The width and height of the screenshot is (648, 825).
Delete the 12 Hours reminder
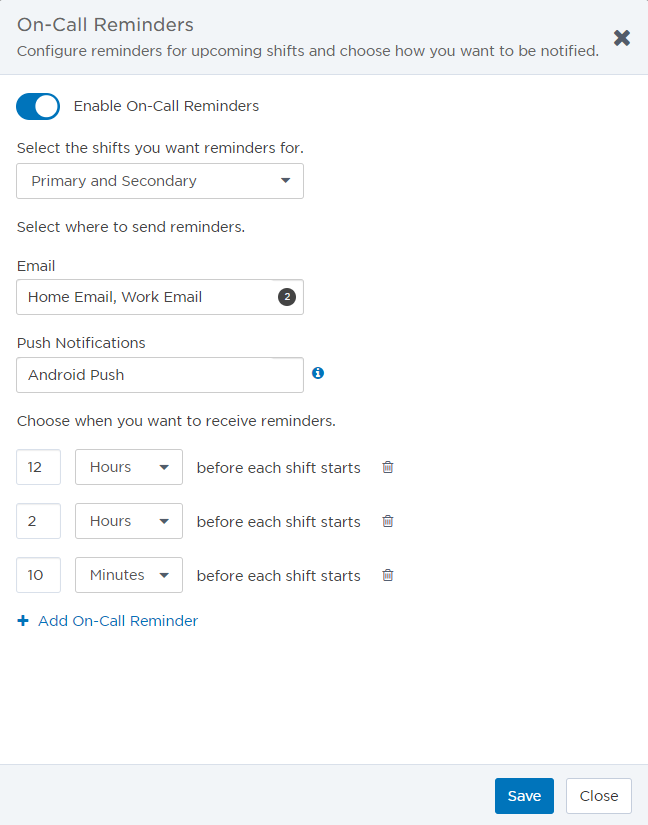[x=388, y=467]
